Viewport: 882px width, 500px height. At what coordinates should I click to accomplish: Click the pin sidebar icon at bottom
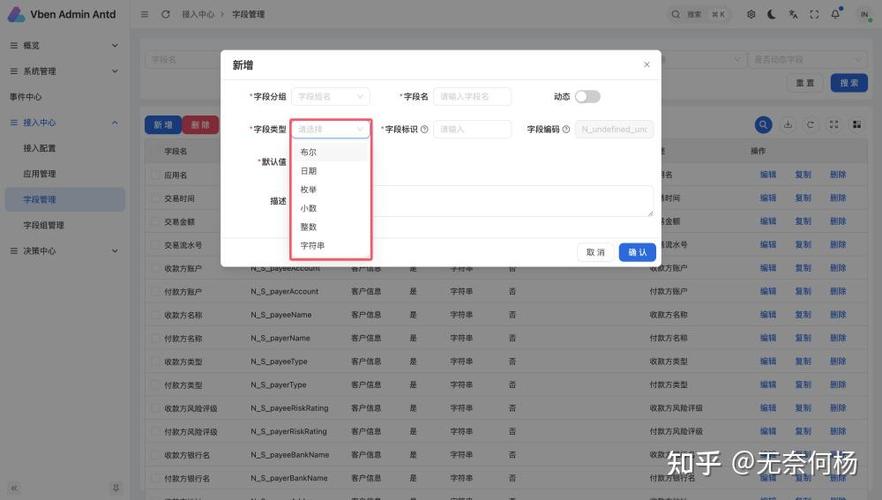point(116,488)
